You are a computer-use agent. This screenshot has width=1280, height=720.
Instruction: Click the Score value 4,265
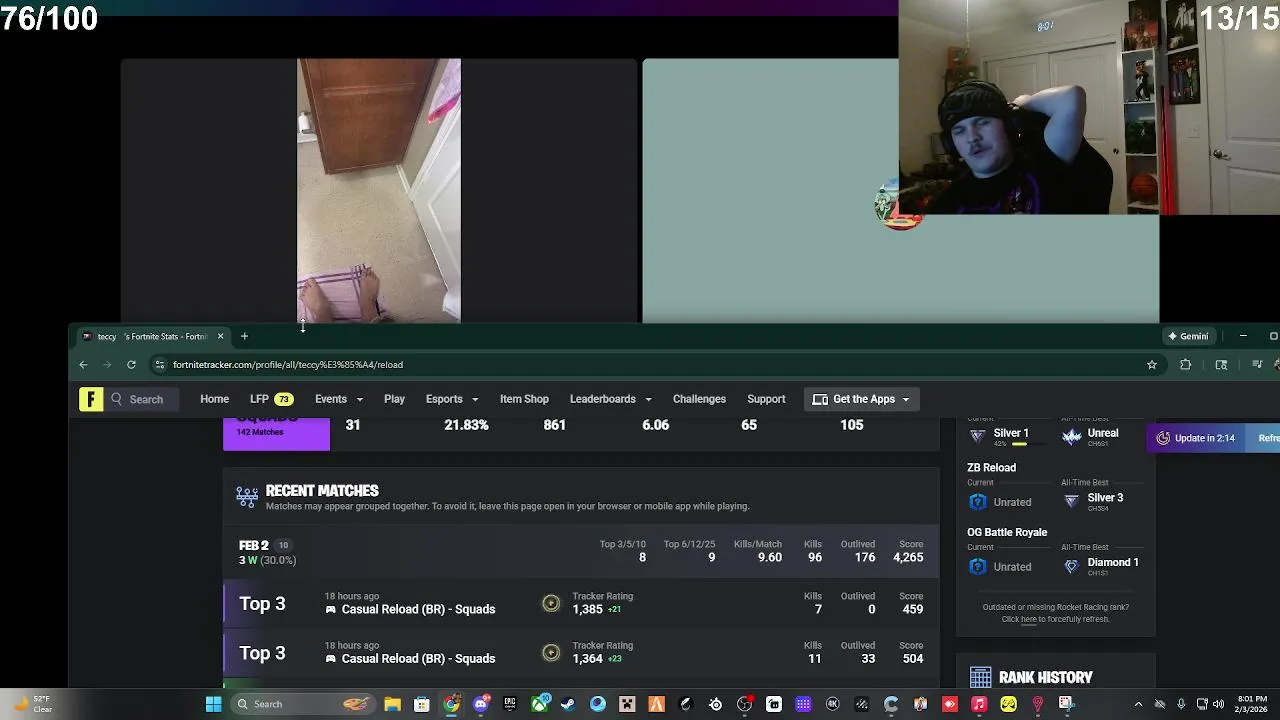pyautogui.click(x=908, y=557)
